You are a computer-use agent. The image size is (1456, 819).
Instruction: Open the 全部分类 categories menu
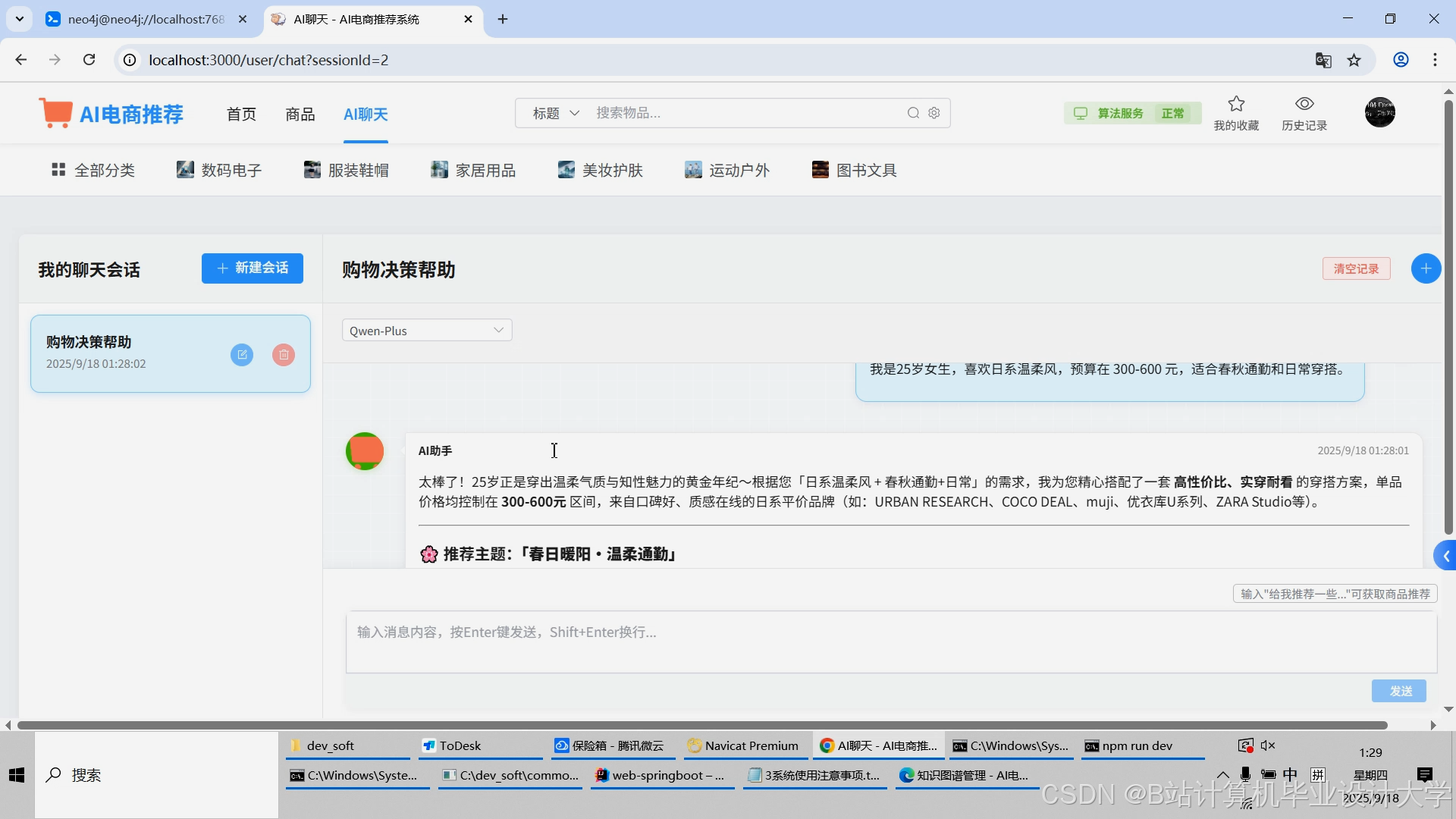pyautogui.click(x=93, y=171)
